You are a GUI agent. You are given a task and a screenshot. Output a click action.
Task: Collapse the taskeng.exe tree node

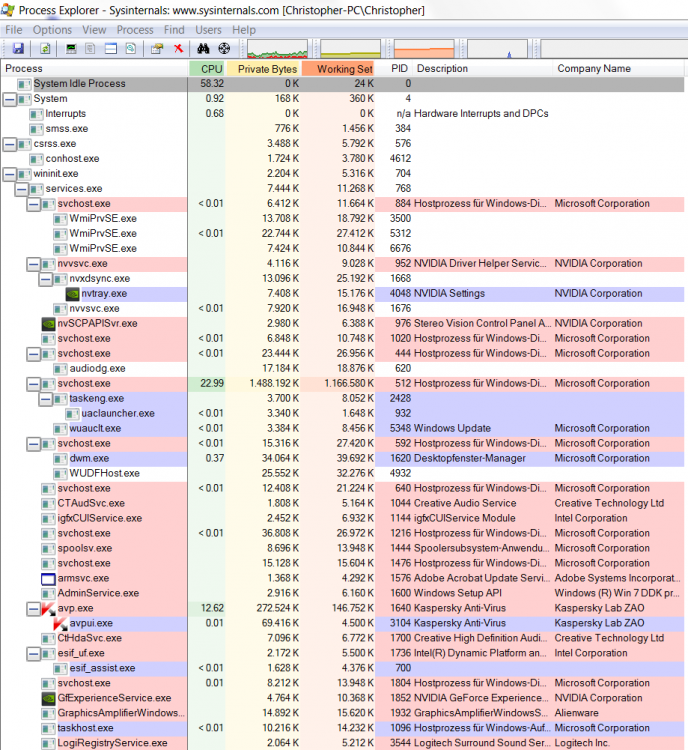tap(46, 399)
